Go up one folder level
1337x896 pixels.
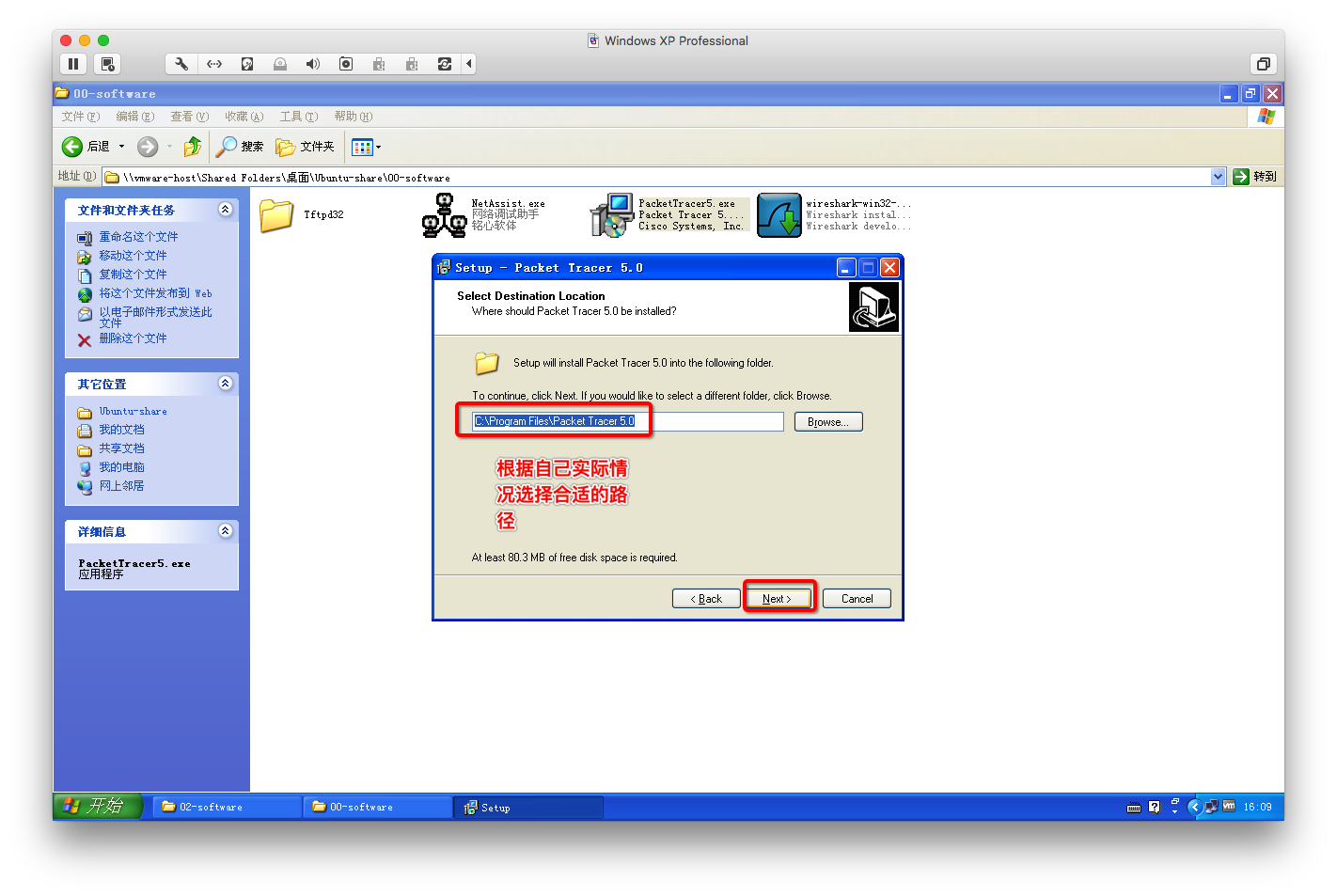click(x=193, y=147)
